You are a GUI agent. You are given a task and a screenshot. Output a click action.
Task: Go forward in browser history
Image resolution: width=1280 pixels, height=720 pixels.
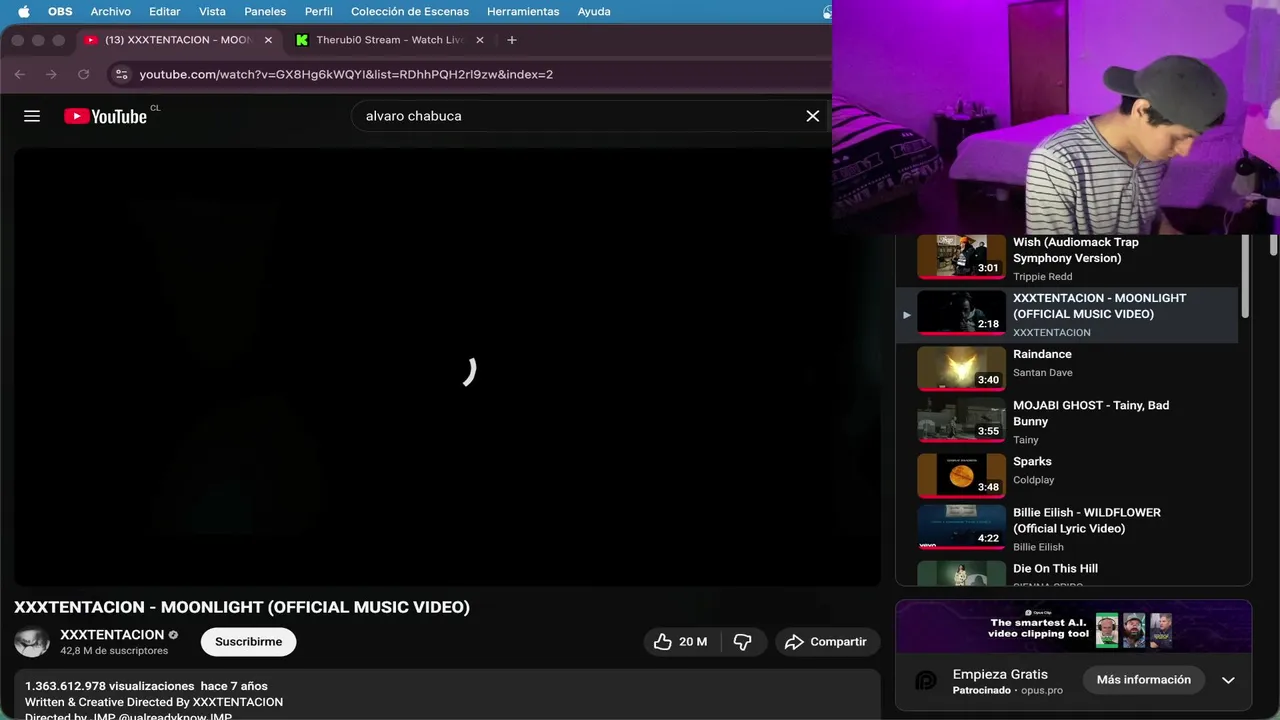(x=52, y=74)
